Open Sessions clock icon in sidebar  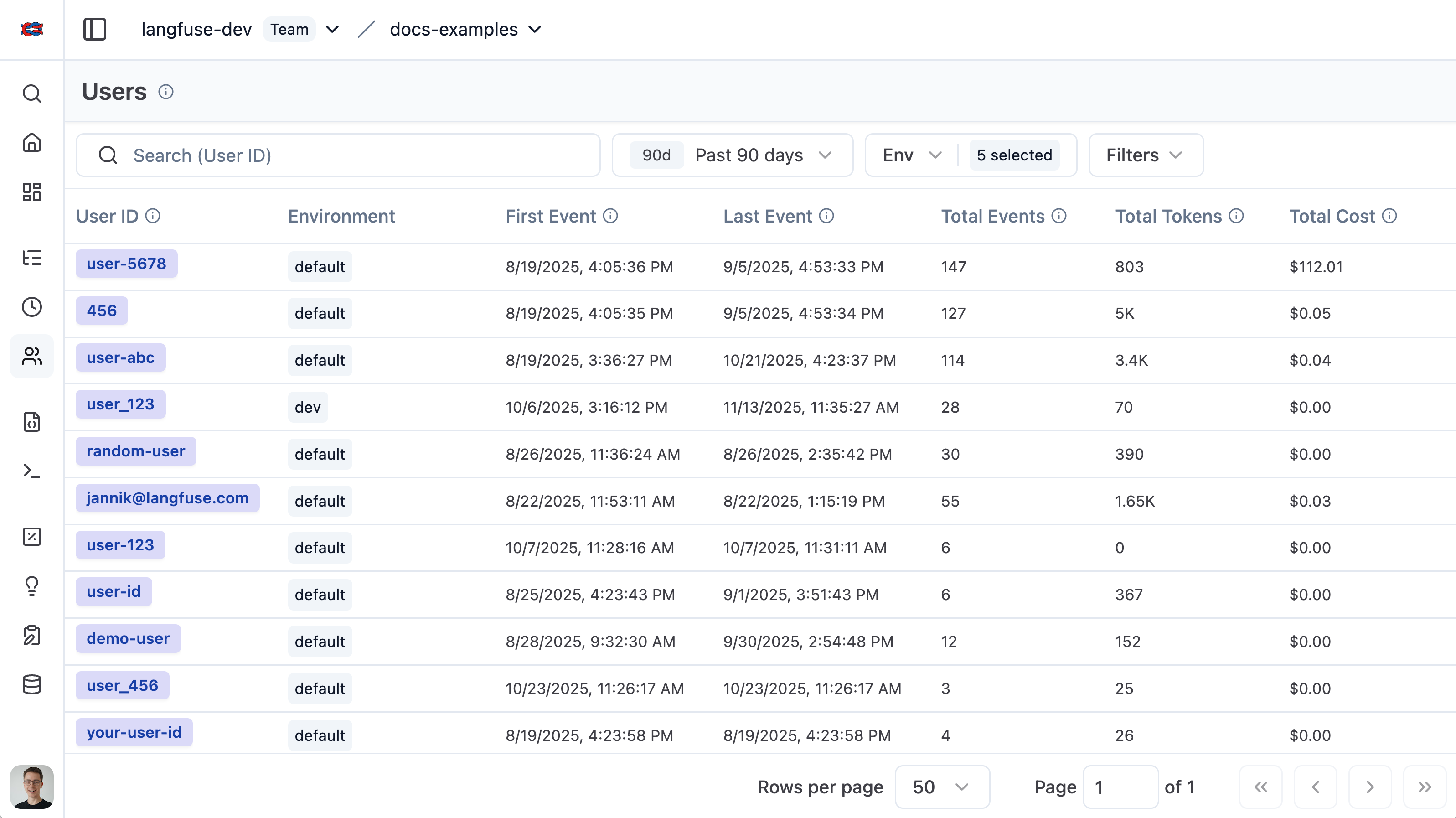tap(31, 307)
